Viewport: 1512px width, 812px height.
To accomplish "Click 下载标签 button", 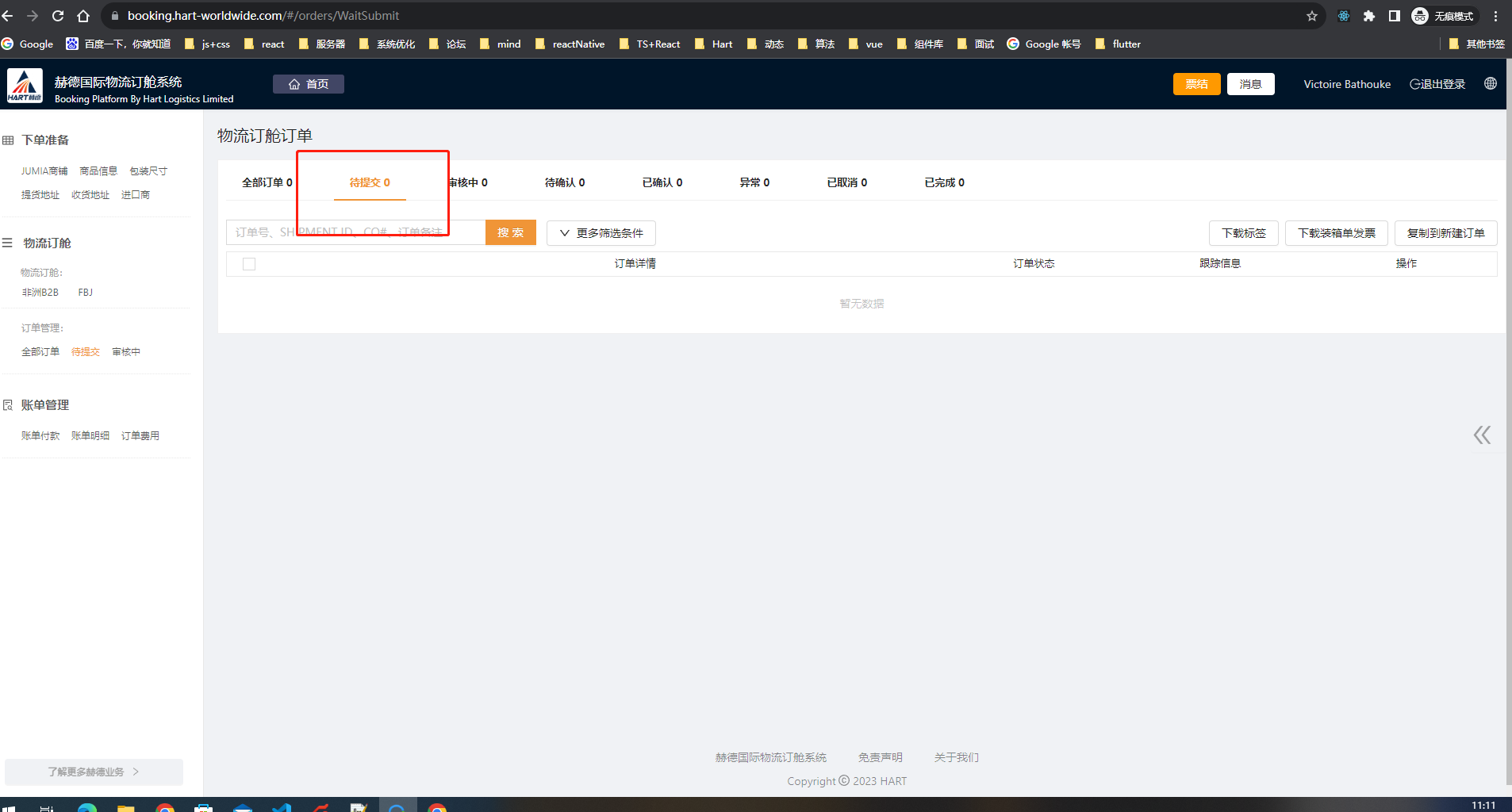I will (x=1243, y=233).
